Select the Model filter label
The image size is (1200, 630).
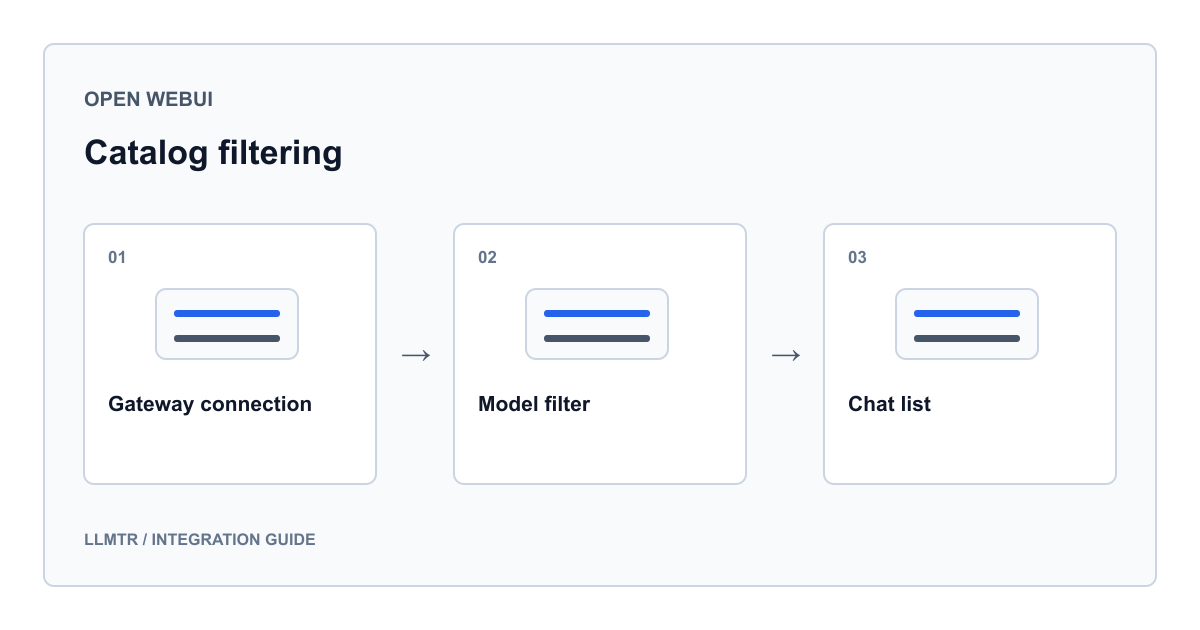tap(534, 404)
